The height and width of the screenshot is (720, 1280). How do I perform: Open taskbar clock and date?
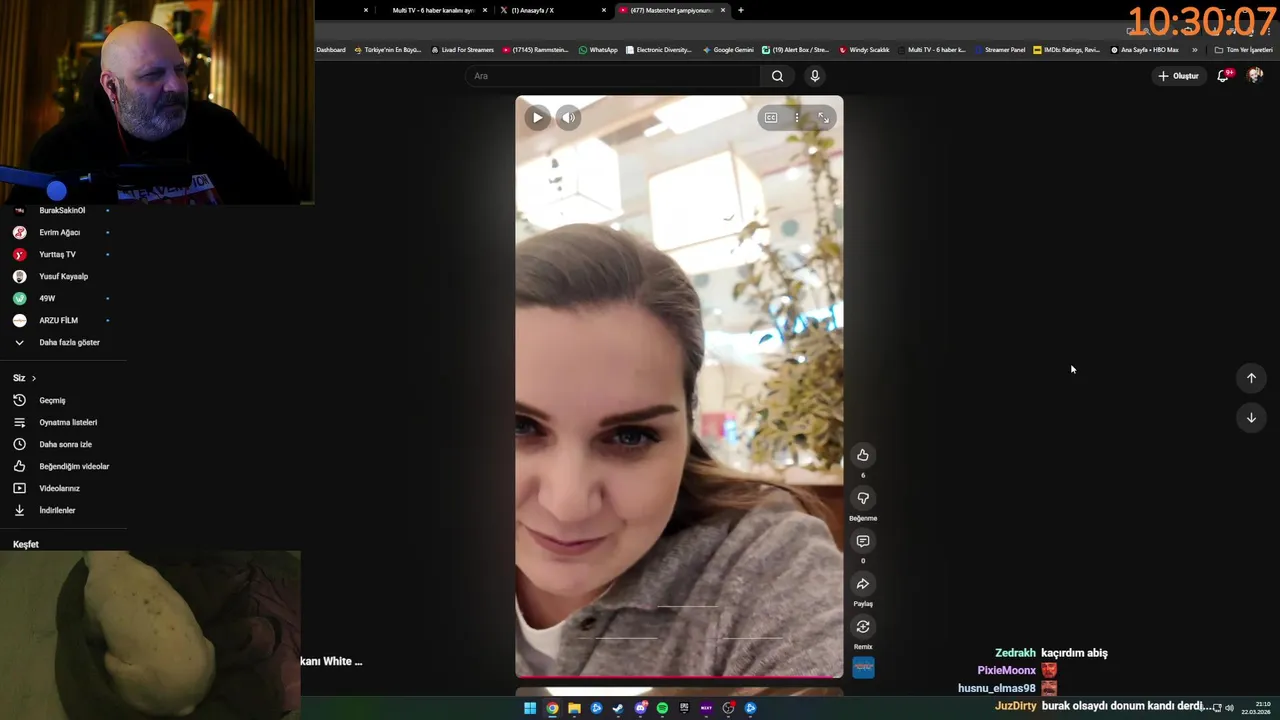coord(1256,708)
